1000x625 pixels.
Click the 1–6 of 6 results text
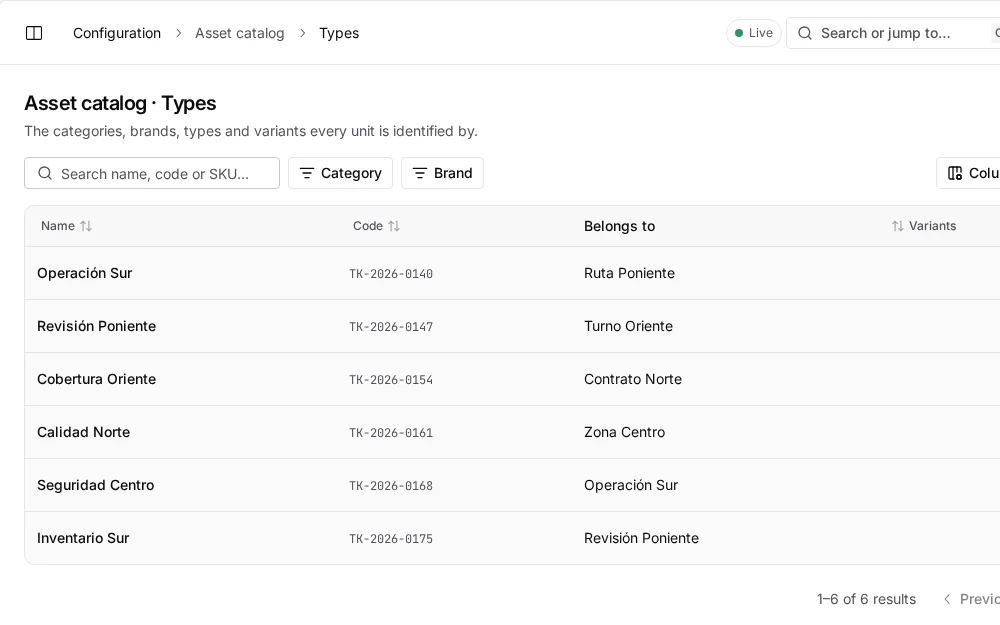point(866,599)
